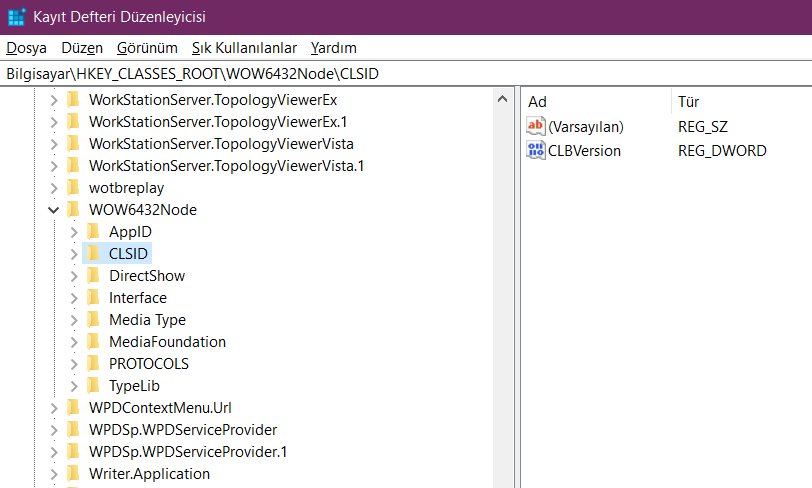The height and width of the screenshot is (488, 812).
Task: Click the selected CLSID folder icon
Action: click(94, 253)
